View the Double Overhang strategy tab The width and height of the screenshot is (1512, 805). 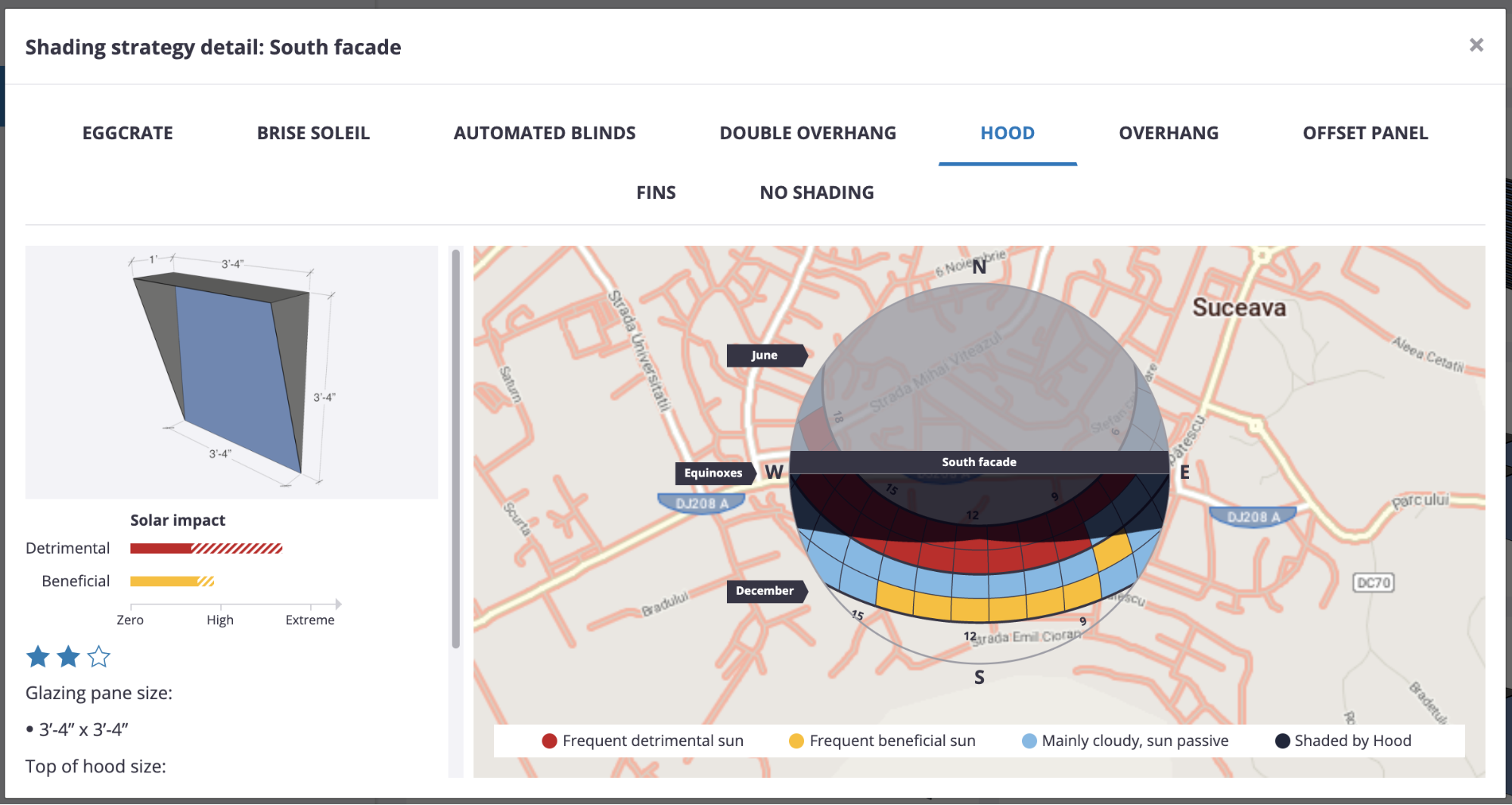pyautogui.click(x=808, y=133)
